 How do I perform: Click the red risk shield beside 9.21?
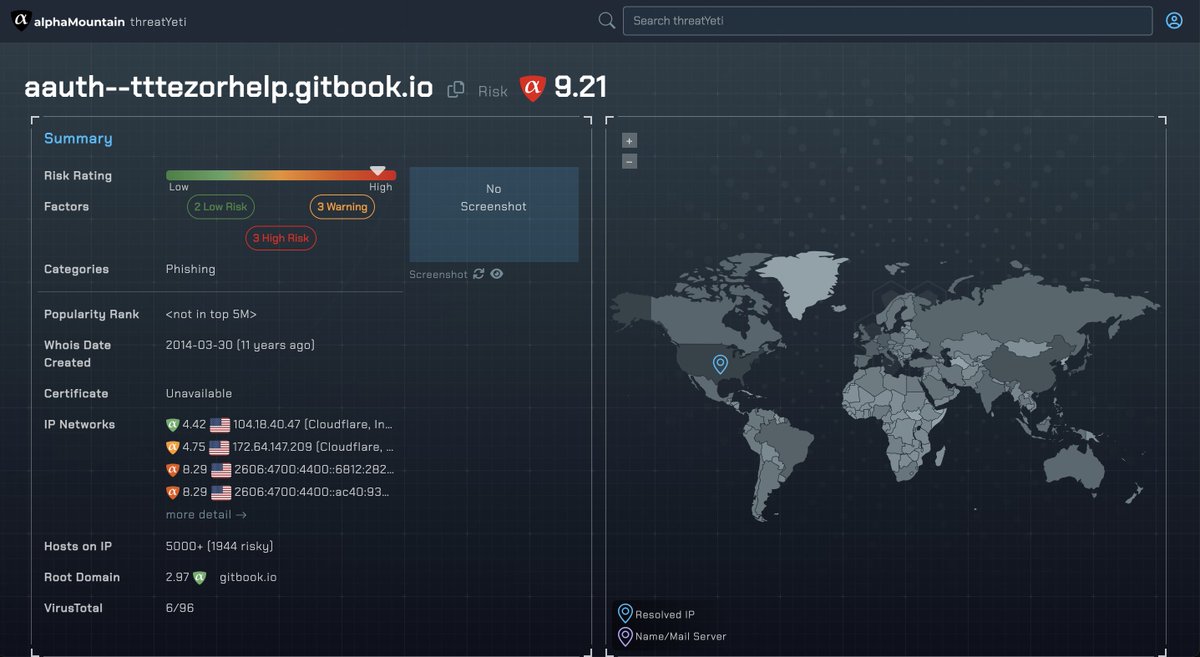pos(532,89)
